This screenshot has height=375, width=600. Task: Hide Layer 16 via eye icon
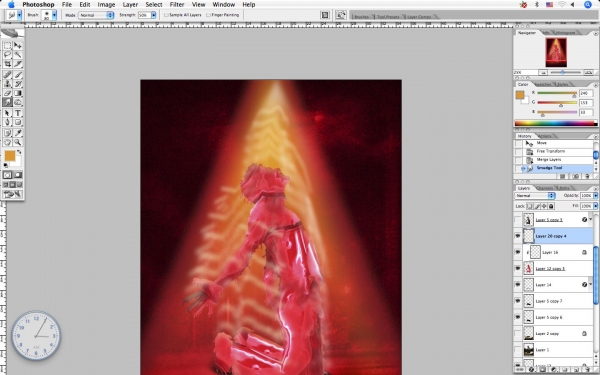click(518, 252)
